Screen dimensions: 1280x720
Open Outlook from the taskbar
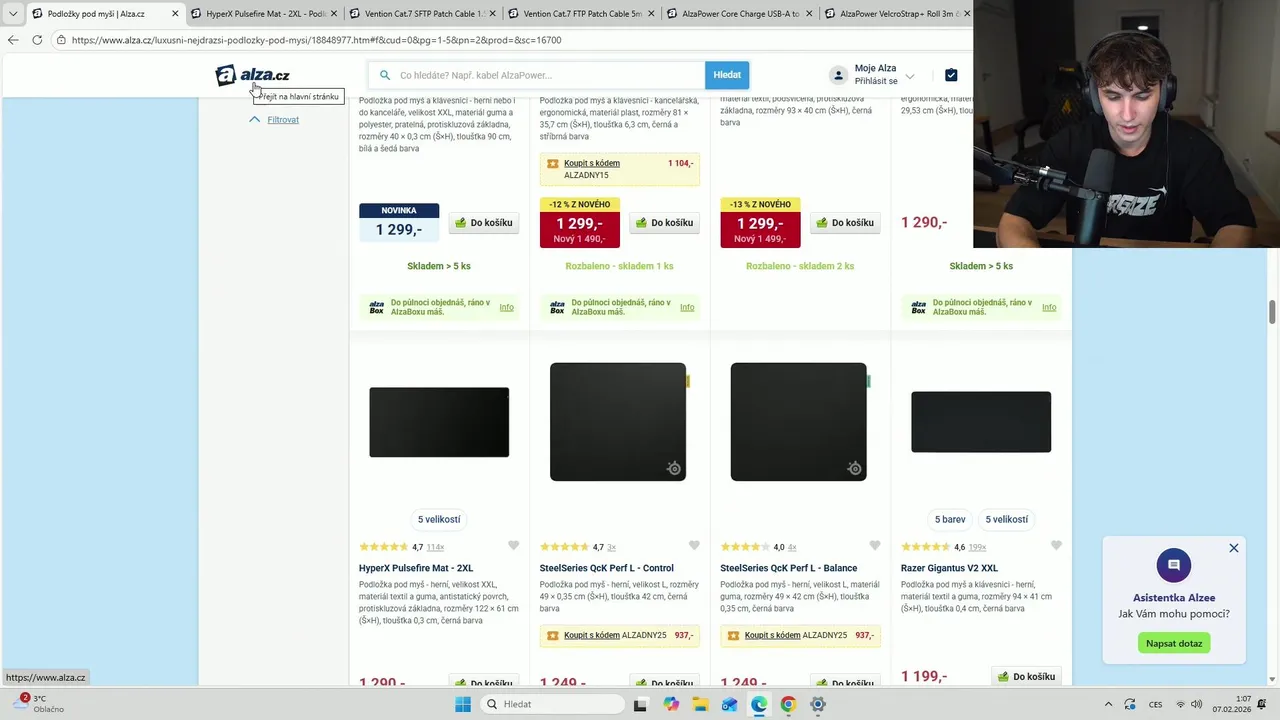click(729, 704)
